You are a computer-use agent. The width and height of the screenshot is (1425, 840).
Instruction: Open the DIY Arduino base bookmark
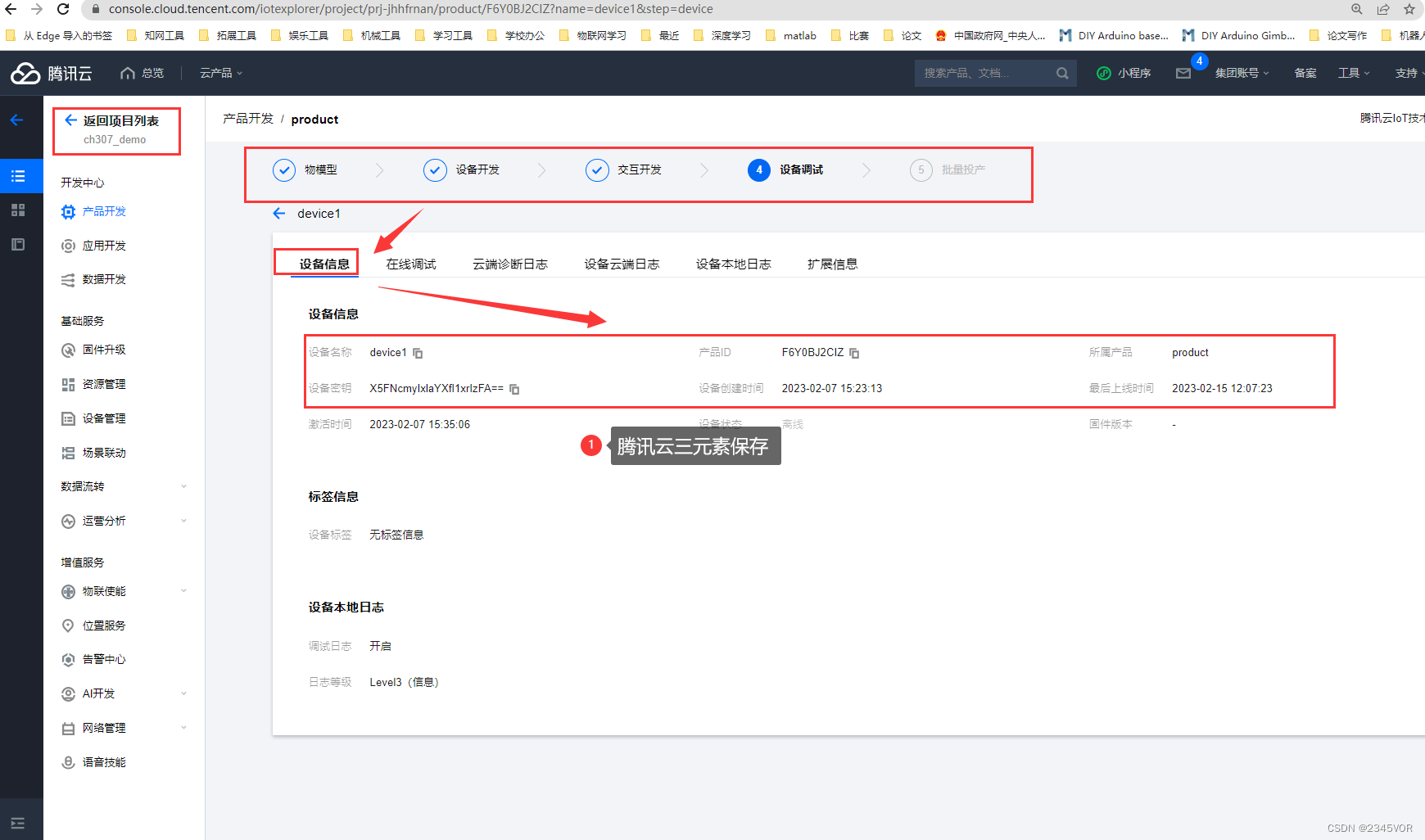point(1115,35)
